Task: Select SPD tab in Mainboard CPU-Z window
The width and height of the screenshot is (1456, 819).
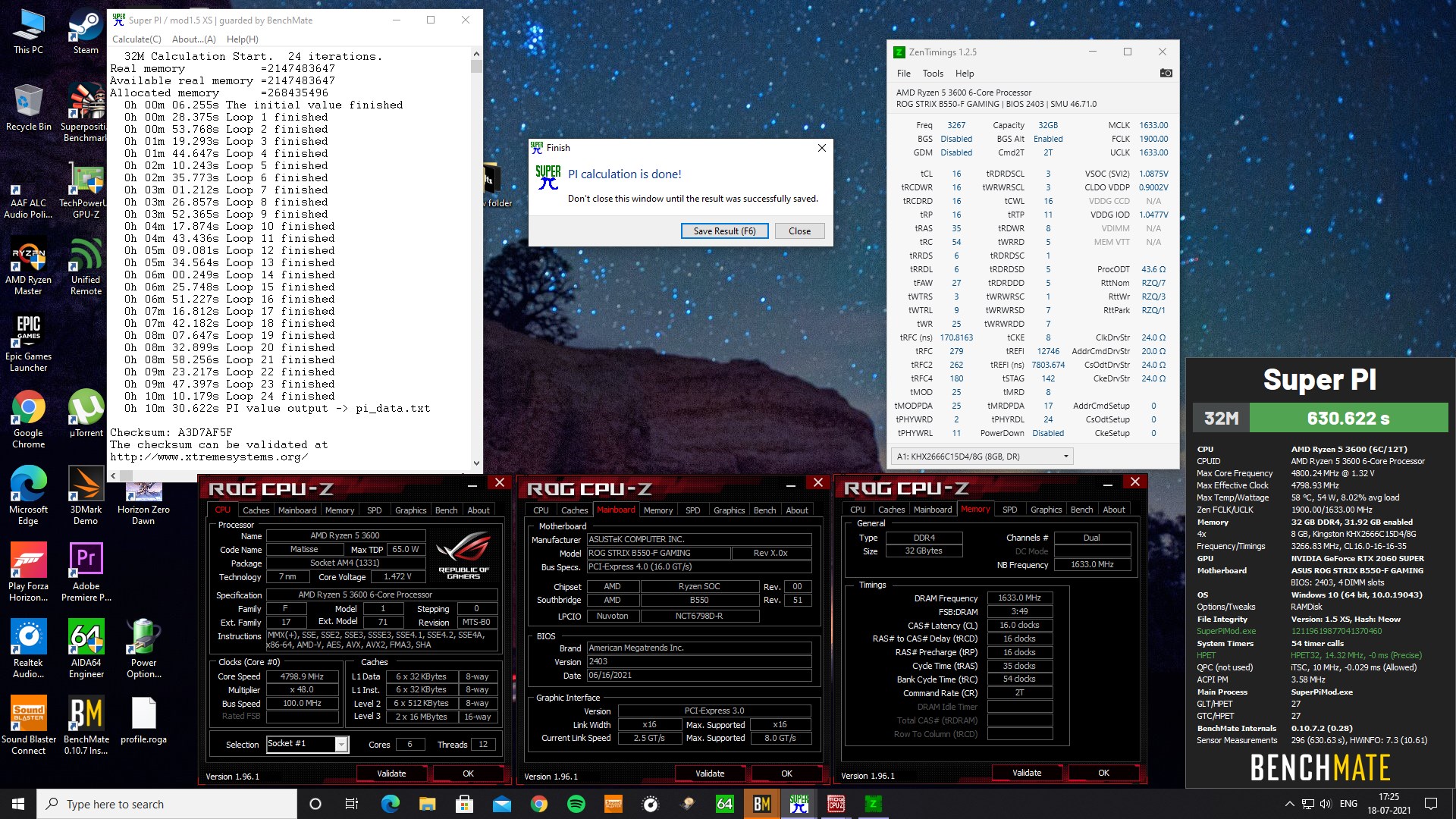Action: (692, 510)
